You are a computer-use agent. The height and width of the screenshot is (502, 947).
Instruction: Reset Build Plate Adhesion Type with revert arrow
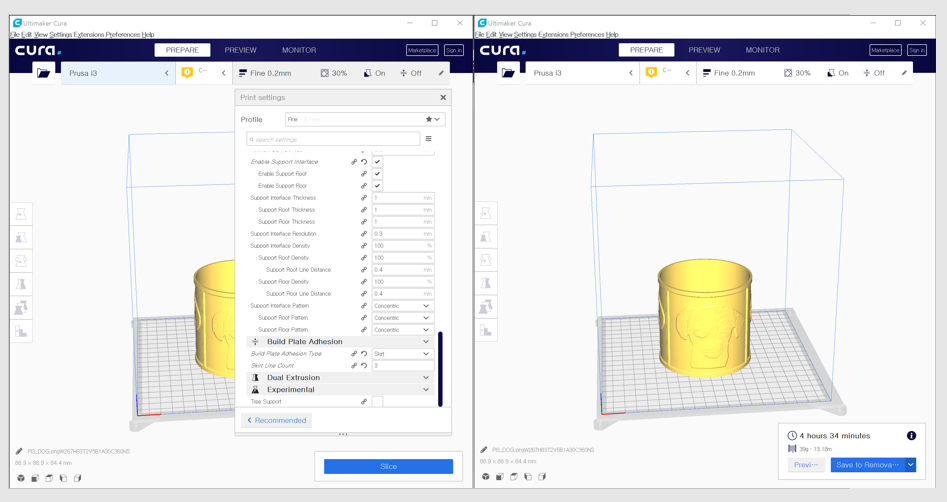point(364,354)
